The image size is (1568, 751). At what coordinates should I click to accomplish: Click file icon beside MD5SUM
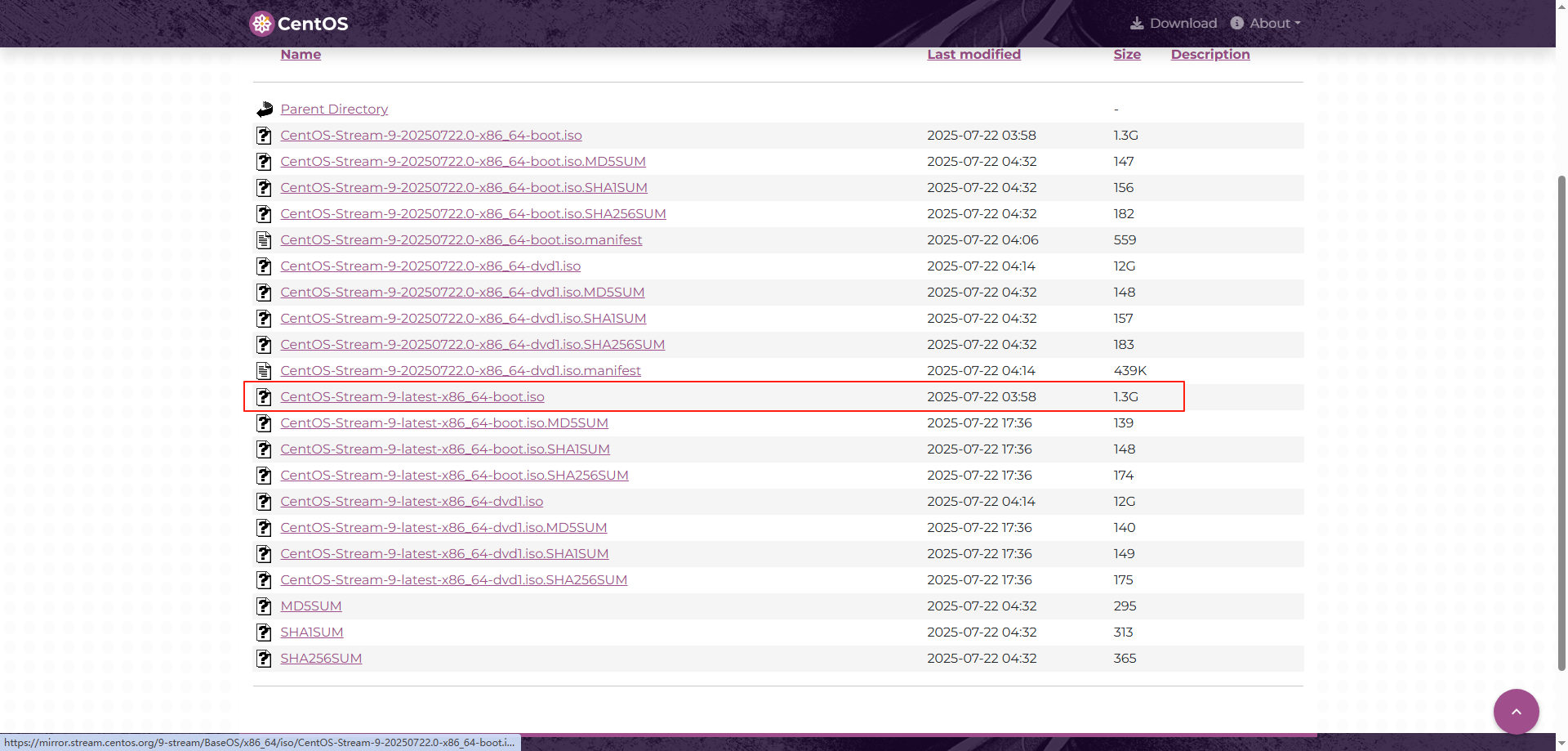tap(264, 606)
